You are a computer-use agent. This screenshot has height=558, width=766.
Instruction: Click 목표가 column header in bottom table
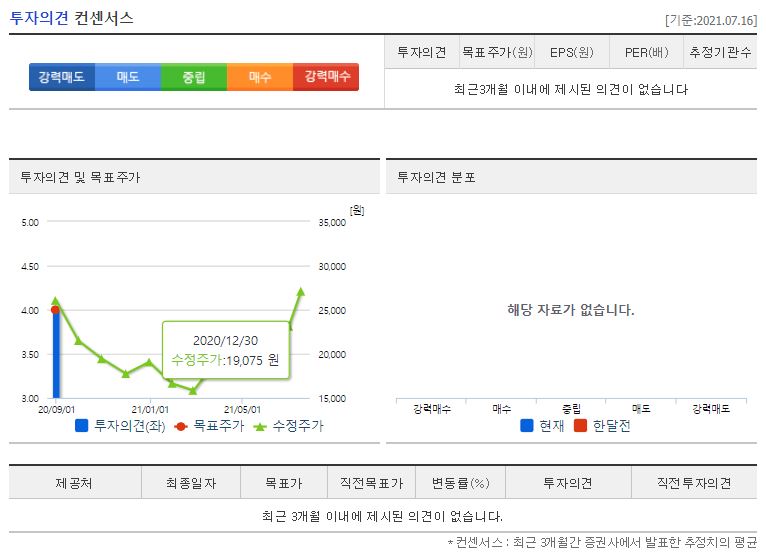tap(284, 483)
